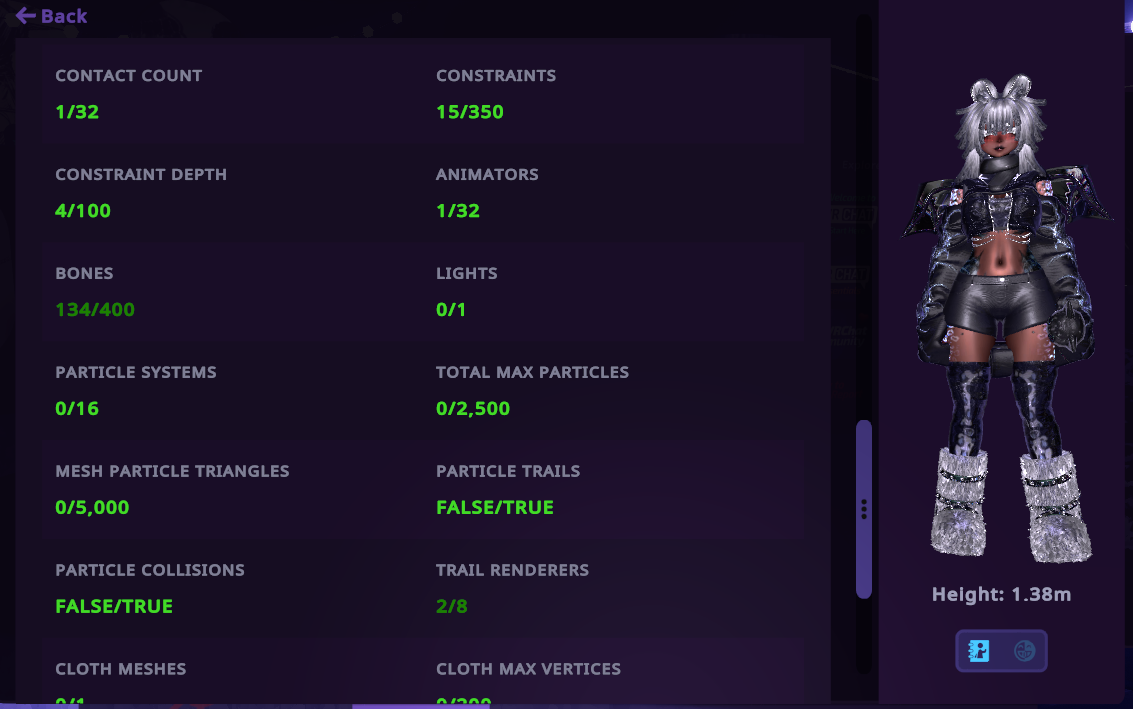The height and width of the screenshot is (709, 1133).
Task: Click the avatar stats scrollbar handle
Action: [863, 509]
